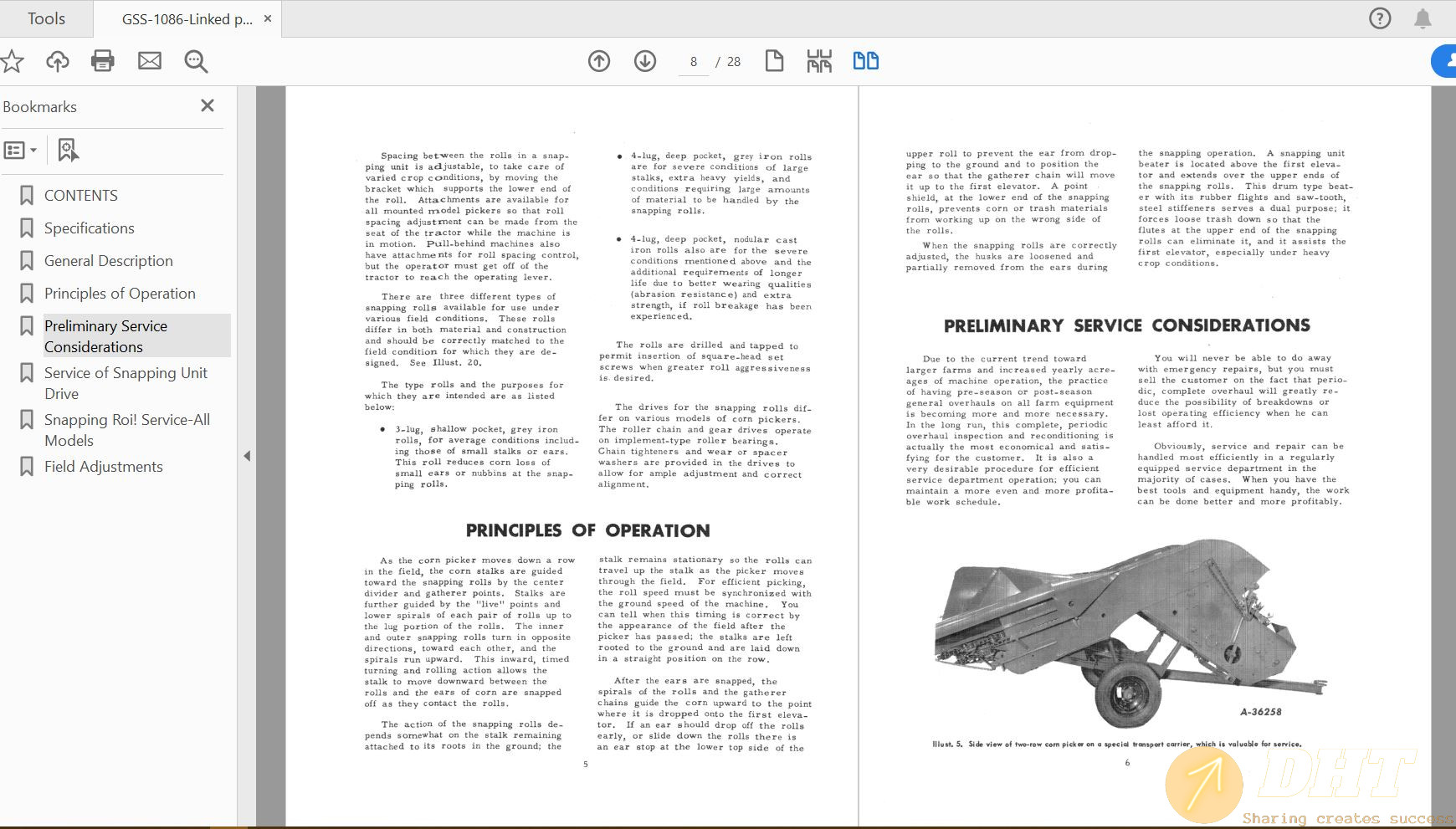The width and height of the screenshot is (1456, 829).
Task: Go to next page using down arrow
Action: pyautogui.click(x=645, y=61)
